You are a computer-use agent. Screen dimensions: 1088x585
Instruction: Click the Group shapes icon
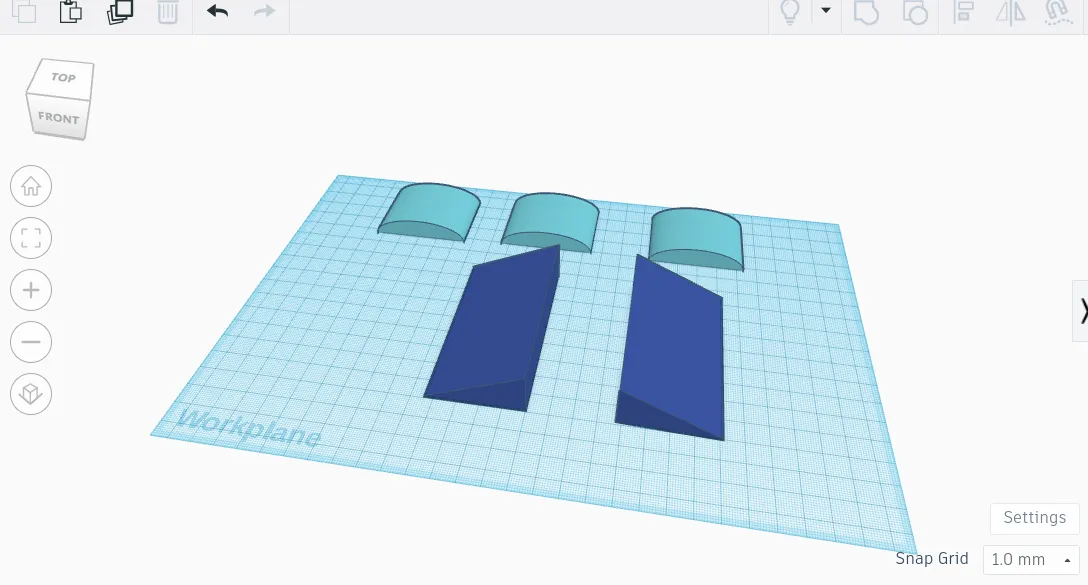(x=867, y=11)
